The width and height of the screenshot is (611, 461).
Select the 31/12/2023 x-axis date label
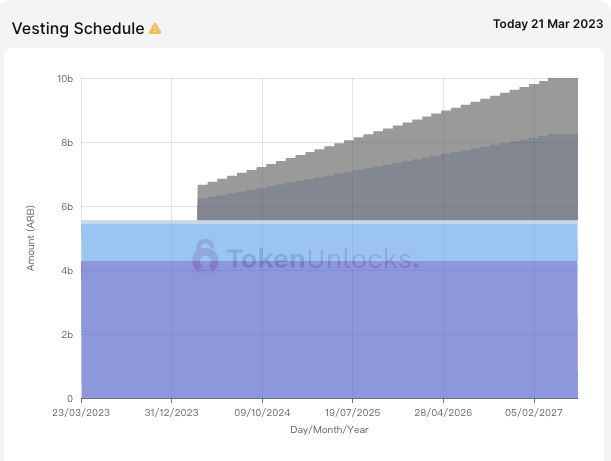point(172,412)
